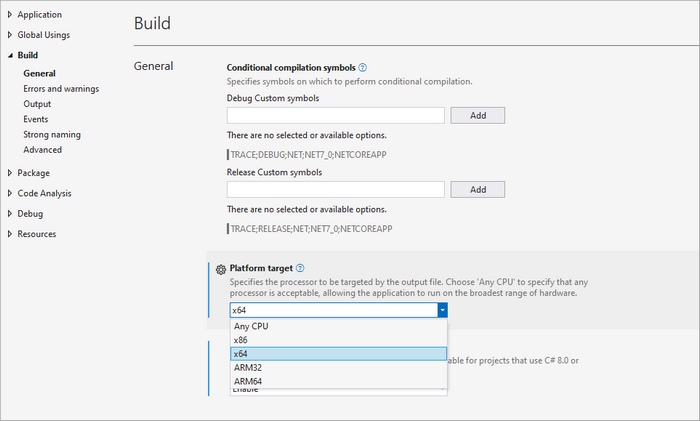Select the Resources category label

pos(37,234)
